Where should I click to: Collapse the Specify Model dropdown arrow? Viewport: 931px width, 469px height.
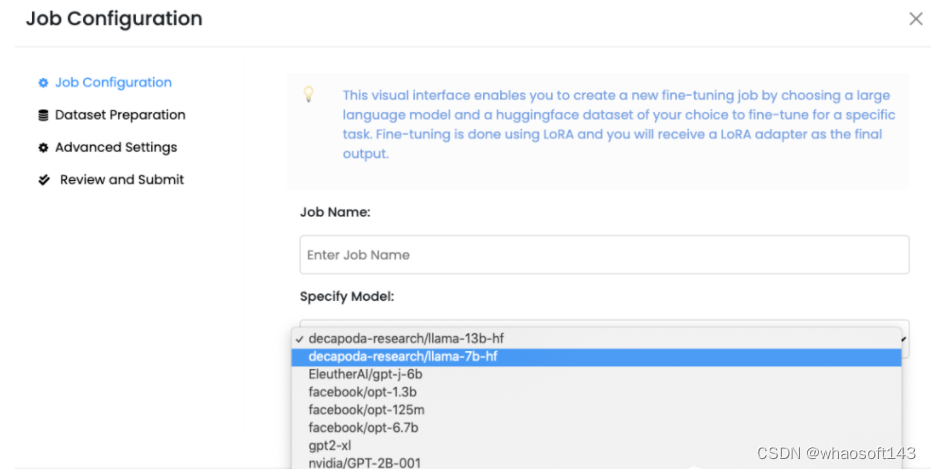(904, 340)
